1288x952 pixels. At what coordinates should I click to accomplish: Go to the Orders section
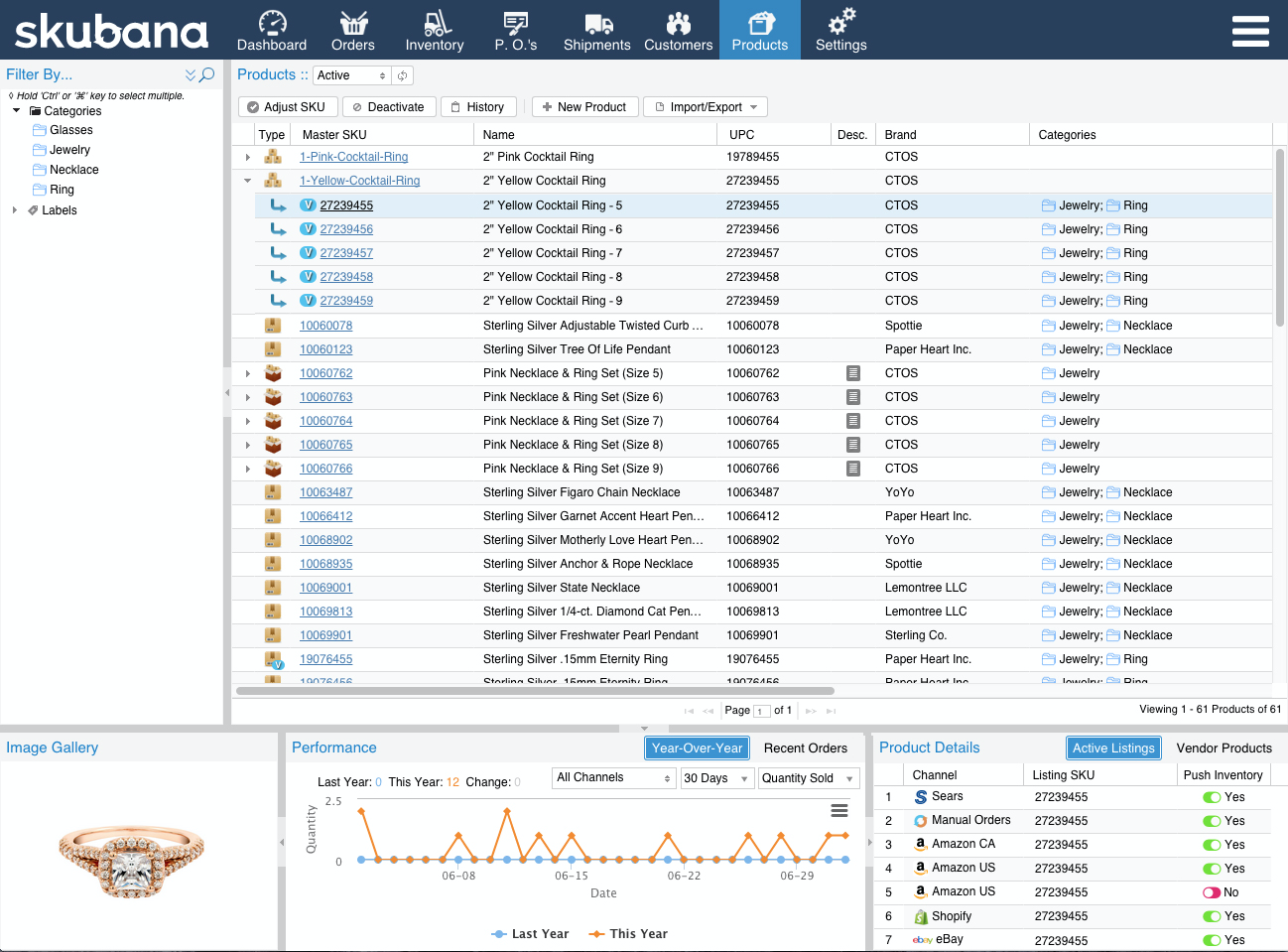tap(353, 30)
